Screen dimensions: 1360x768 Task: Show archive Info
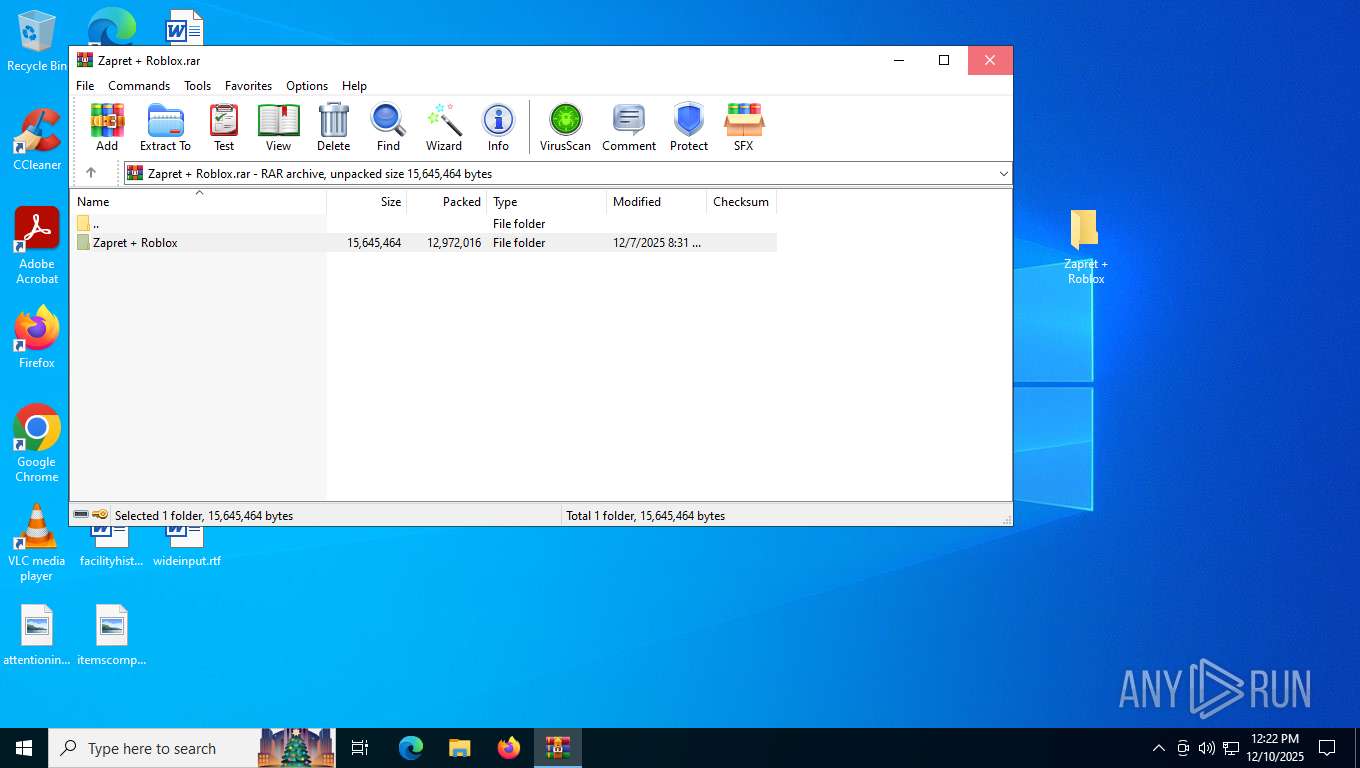pos(498,127)
